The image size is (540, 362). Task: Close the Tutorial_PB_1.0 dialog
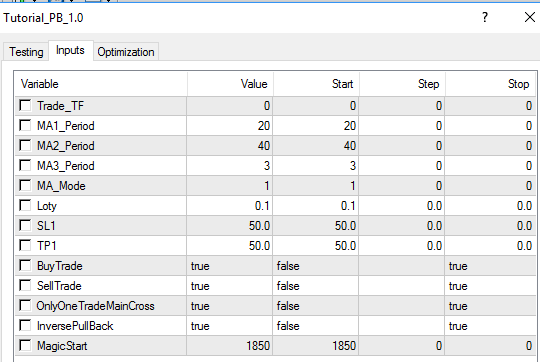pyautogui.click(x=530, y=17)
